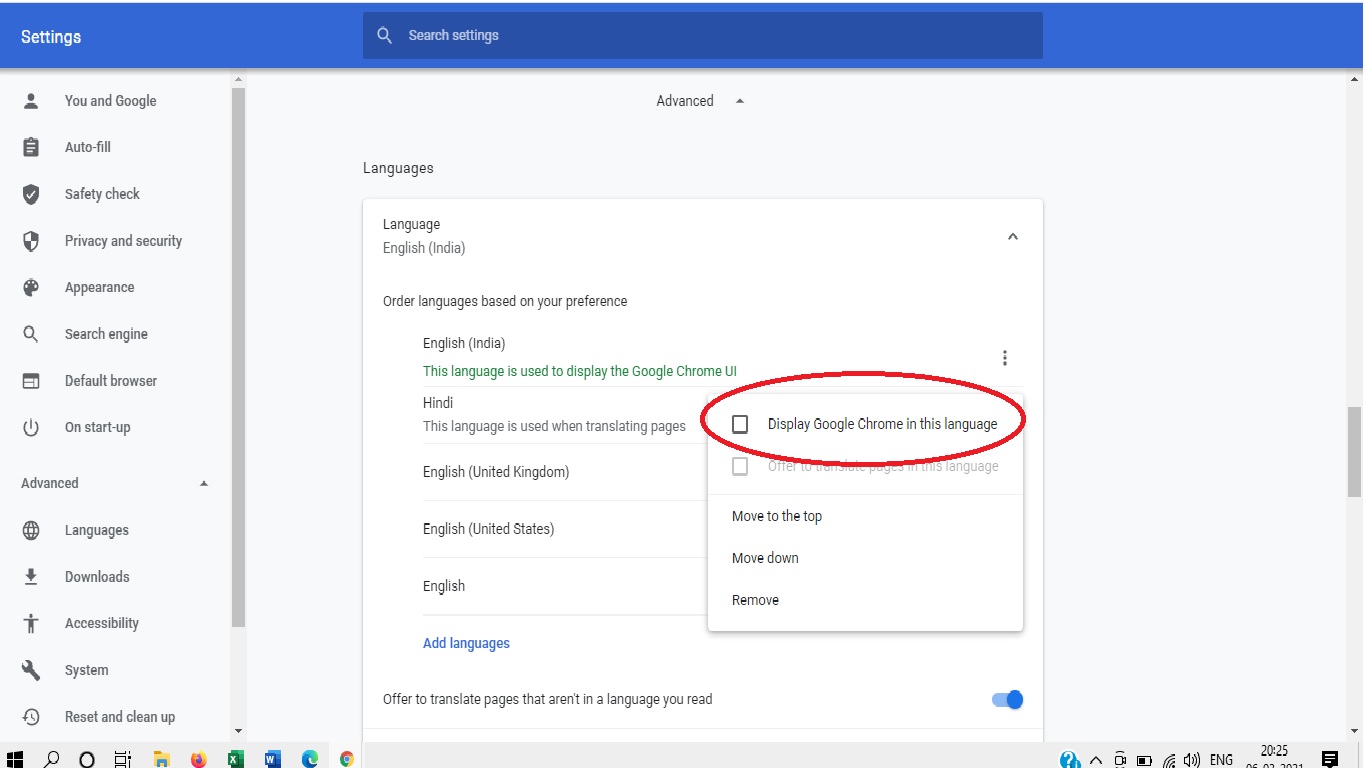Open Excel from the taskbar
1366x768 pixels.
click(x=235, y=759)
